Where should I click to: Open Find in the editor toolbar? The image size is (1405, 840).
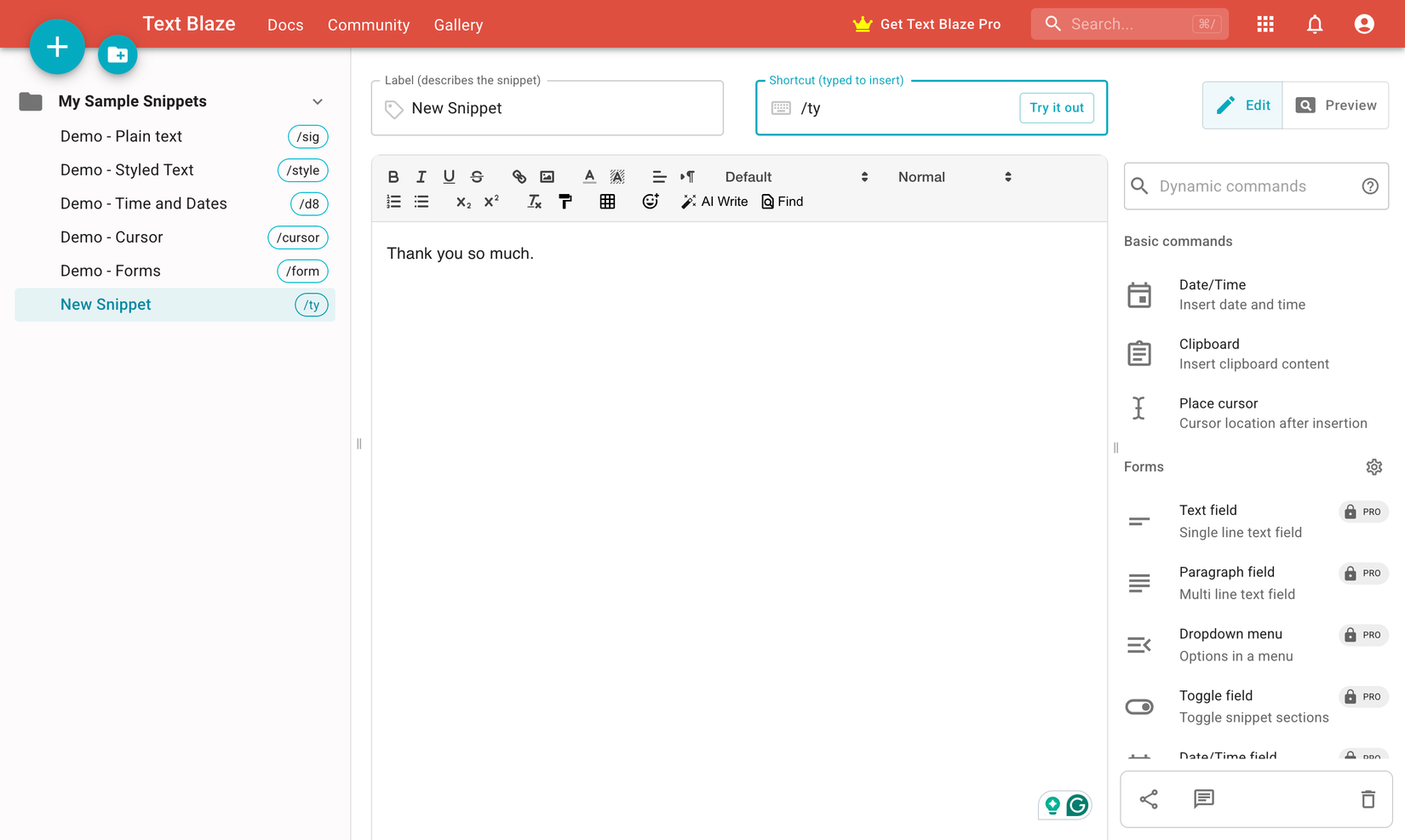coord(781,202)
